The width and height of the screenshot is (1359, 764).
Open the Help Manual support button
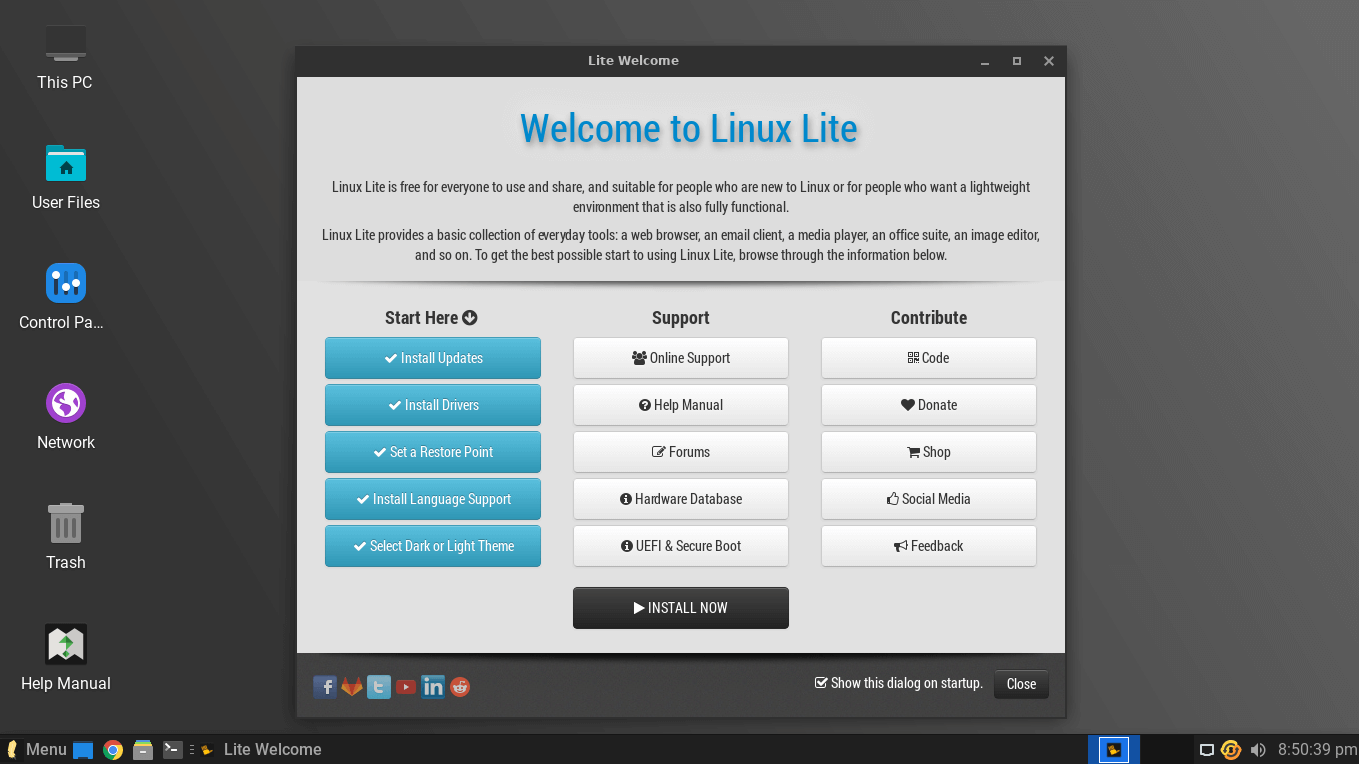[x=681, y=405]
